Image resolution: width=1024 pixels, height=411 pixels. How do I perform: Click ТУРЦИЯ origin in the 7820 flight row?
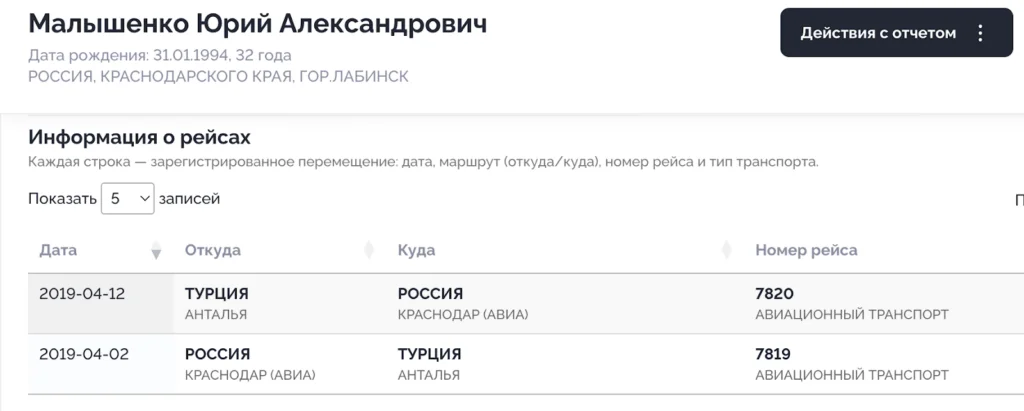coord(216,294)
